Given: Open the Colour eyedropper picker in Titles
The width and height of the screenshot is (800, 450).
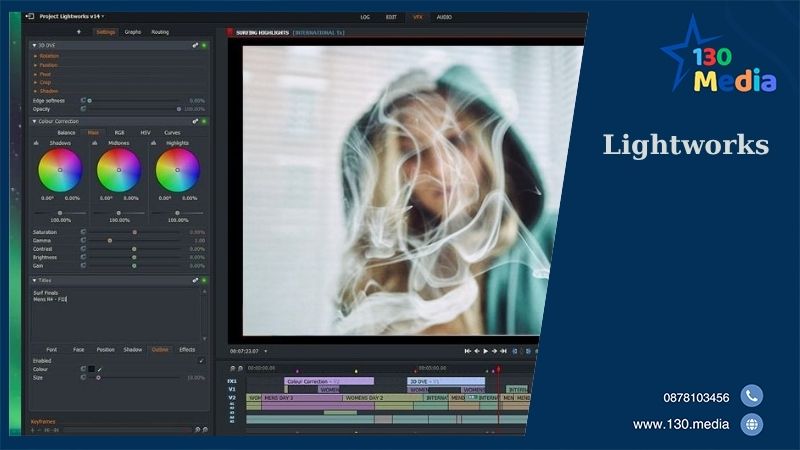Looking at the screenshot, I should point(99,369).
